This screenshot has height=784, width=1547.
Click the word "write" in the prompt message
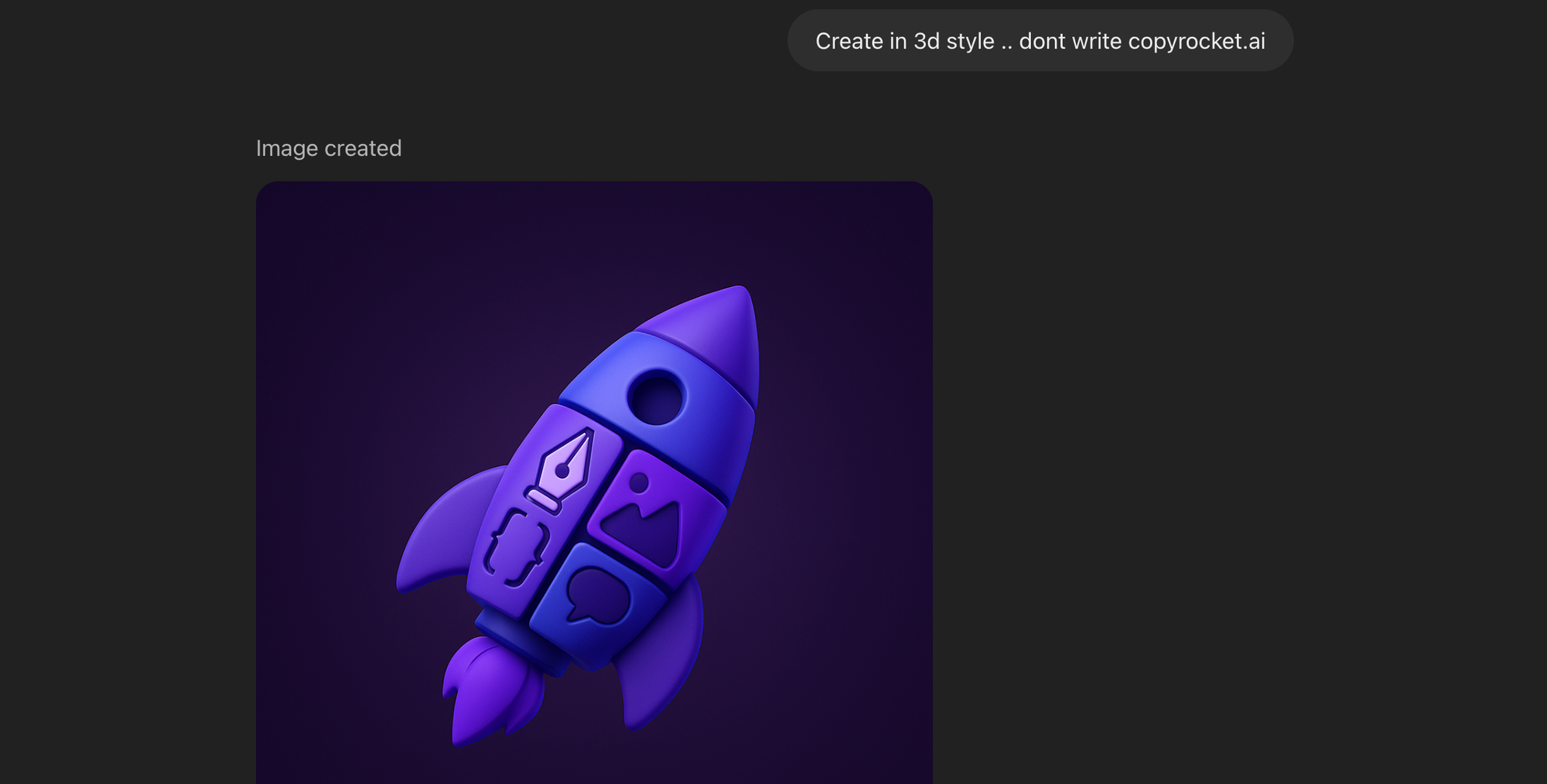point(1096,41)
